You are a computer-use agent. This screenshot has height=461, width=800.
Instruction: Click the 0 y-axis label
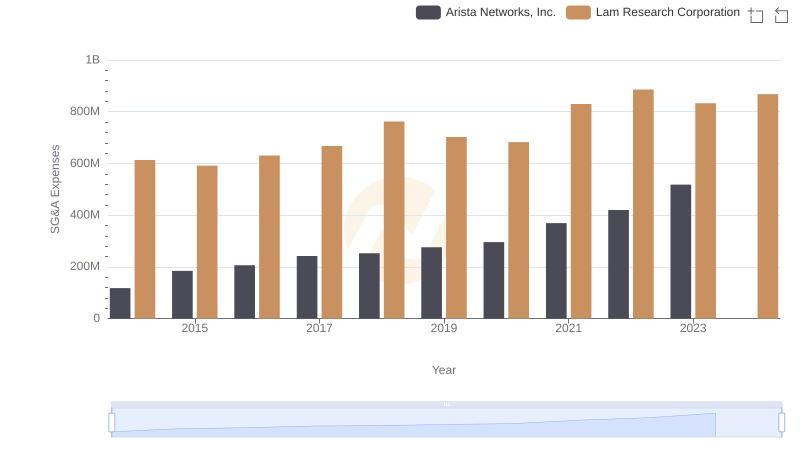pyautogui.click(x=96, y=318)
